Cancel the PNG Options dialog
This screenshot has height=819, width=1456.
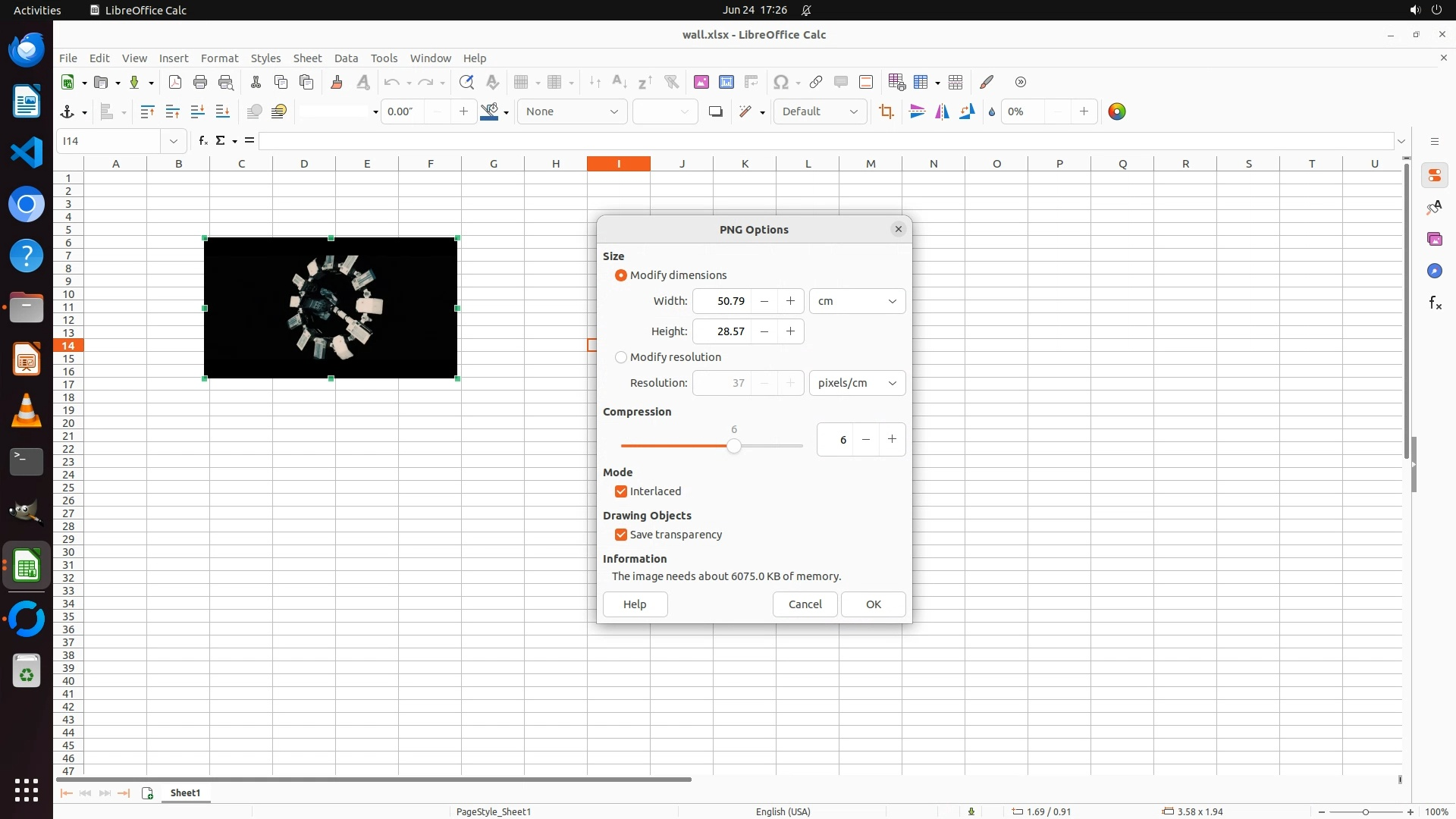coord(805,604)
